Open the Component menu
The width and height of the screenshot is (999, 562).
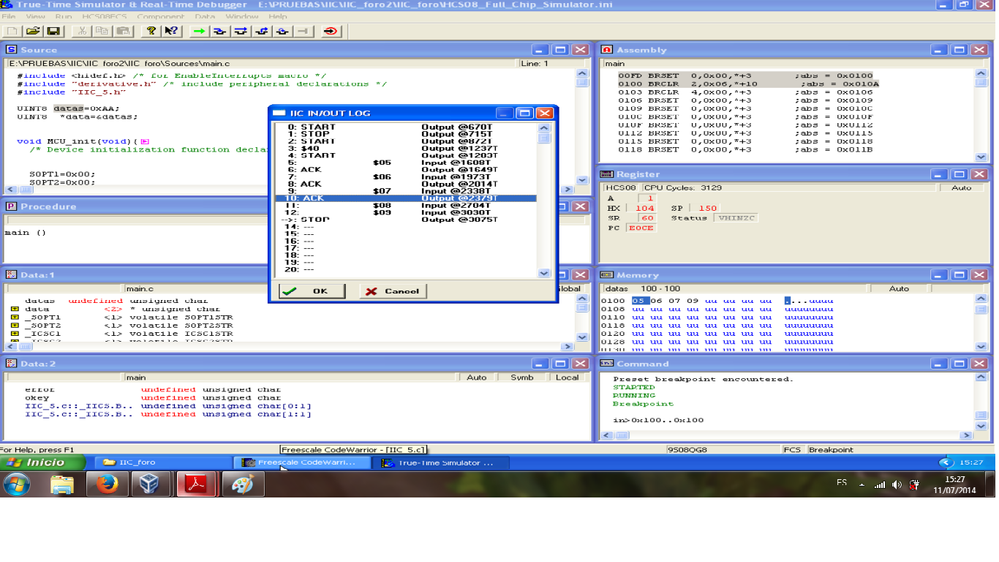161,17
